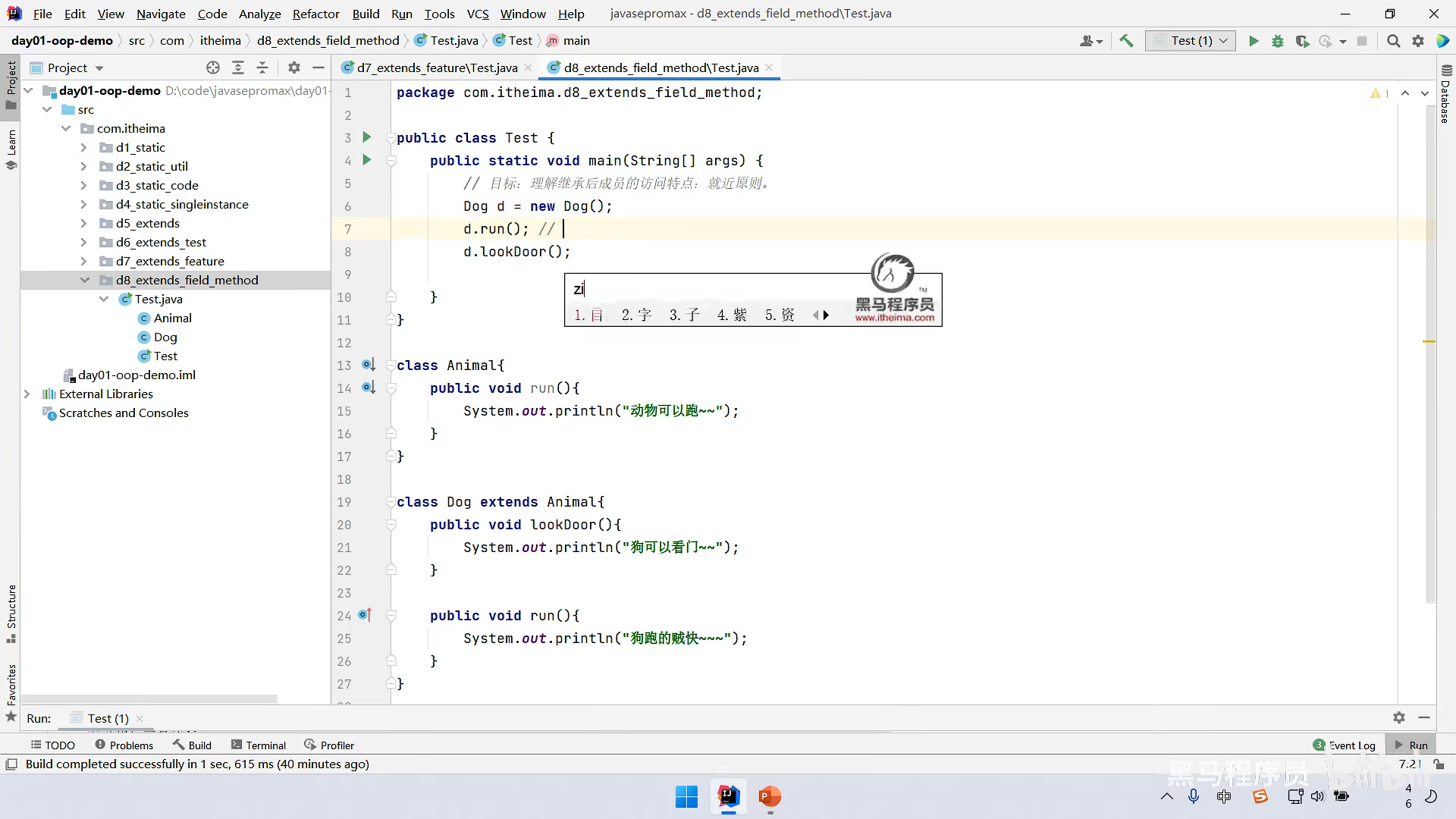Click the Build project hammer icon
This screenshot has height=819, width=1456.
coord(1127,41)
